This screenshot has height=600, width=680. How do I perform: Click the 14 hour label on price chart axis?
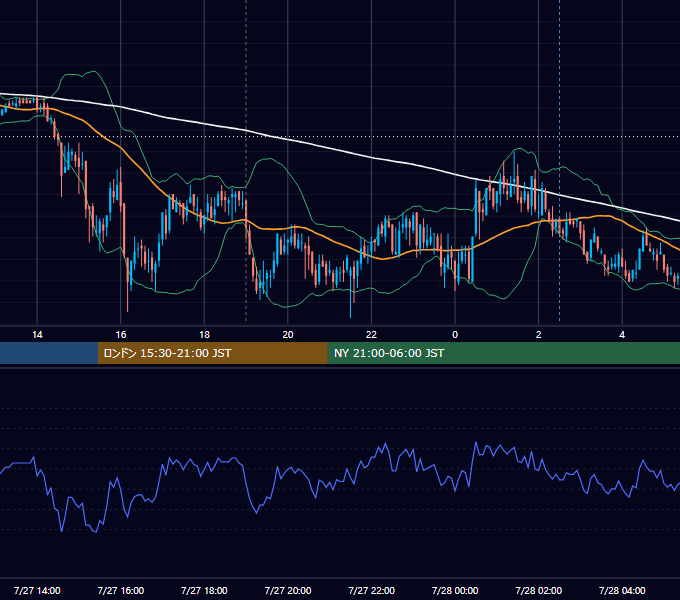pos(37,335)
